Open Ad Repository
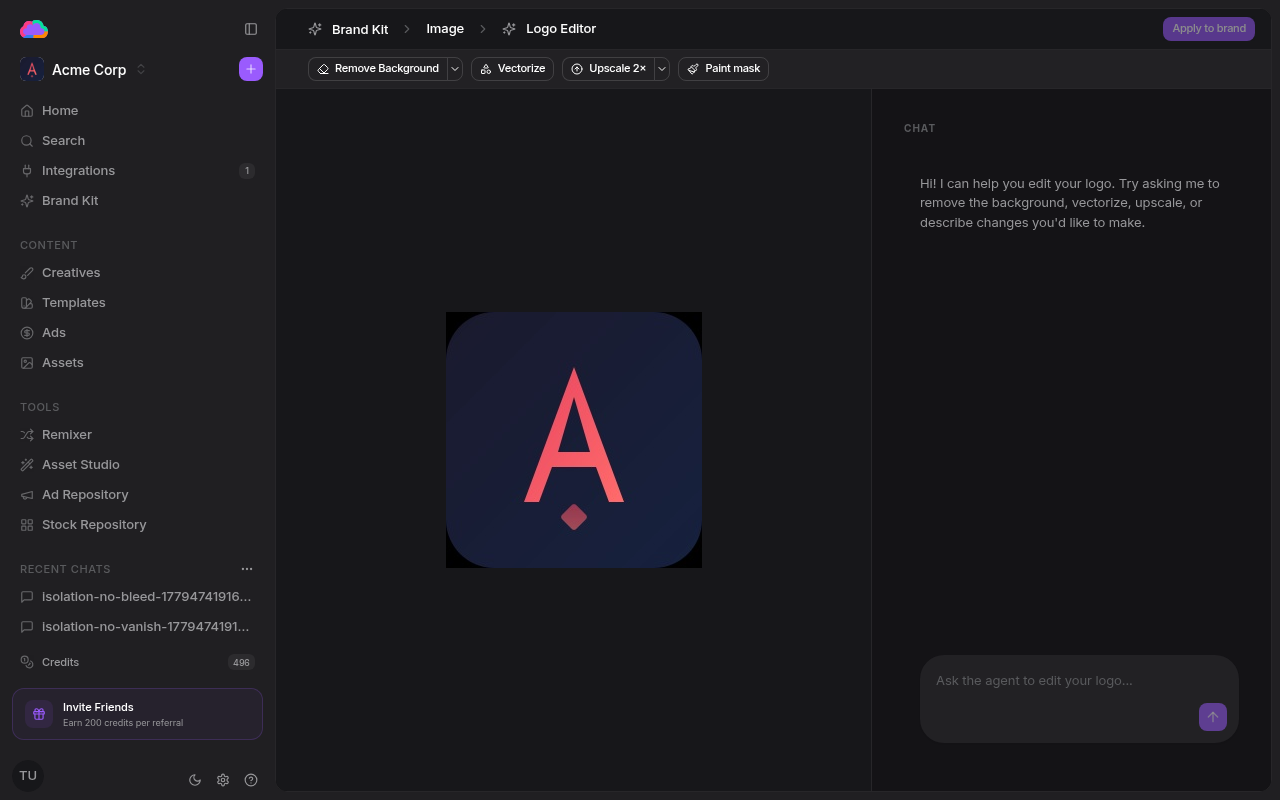Viewport: 1280px width, 800px height. click(x=137, y=494)
